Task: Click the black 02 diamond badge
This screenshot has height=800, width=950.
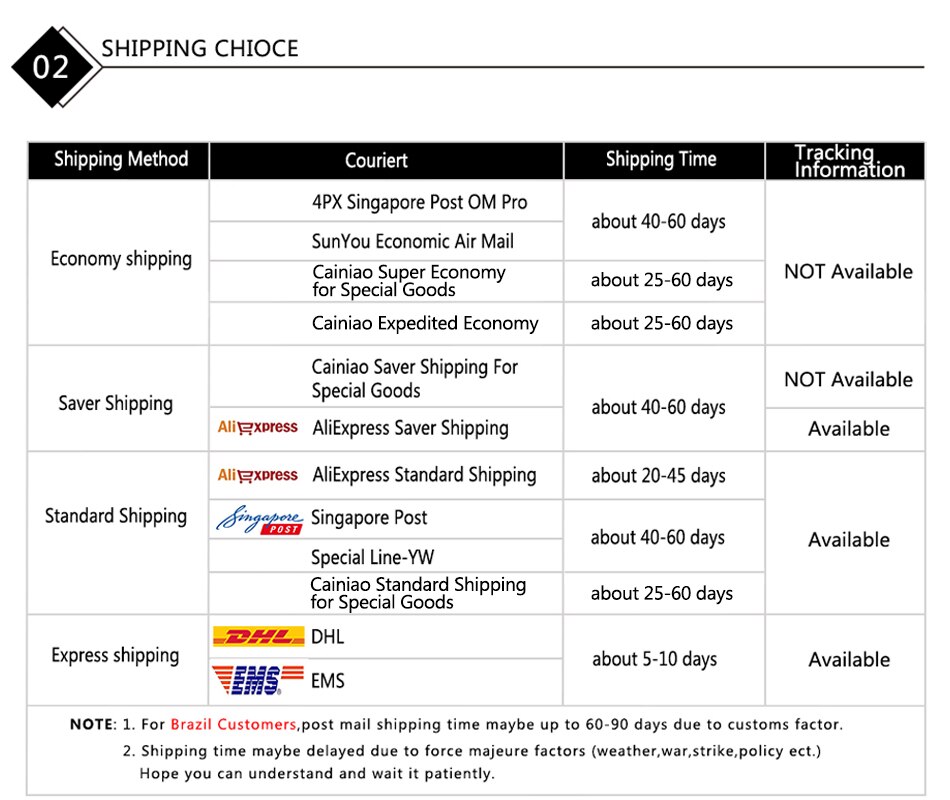Action: pos(55,67)
